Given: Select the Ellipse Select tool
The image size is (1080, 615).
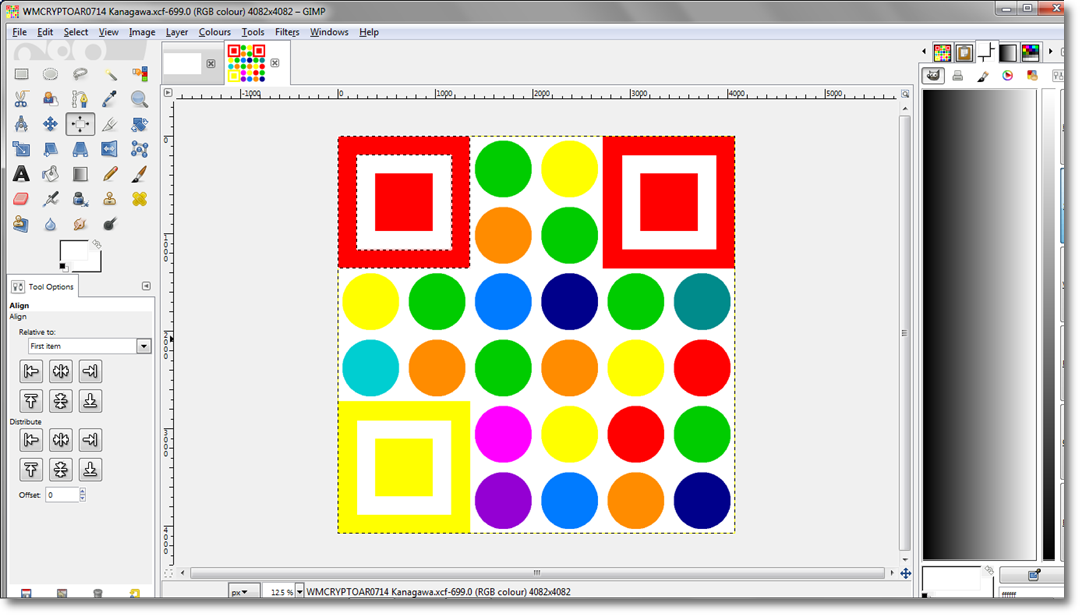Looking at the screenshot, I should [50, 74].
